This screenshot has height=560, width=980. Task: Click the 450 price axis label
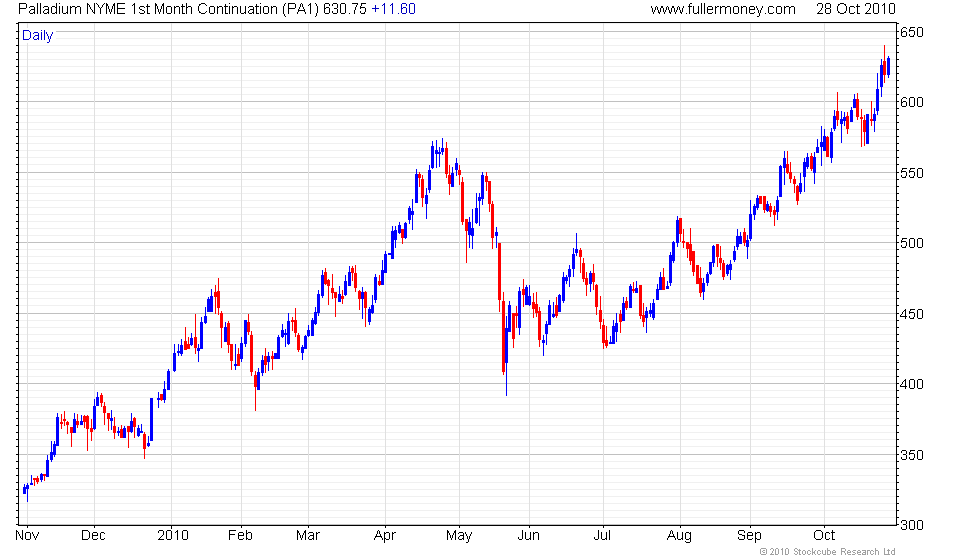(x=911, y=314)
